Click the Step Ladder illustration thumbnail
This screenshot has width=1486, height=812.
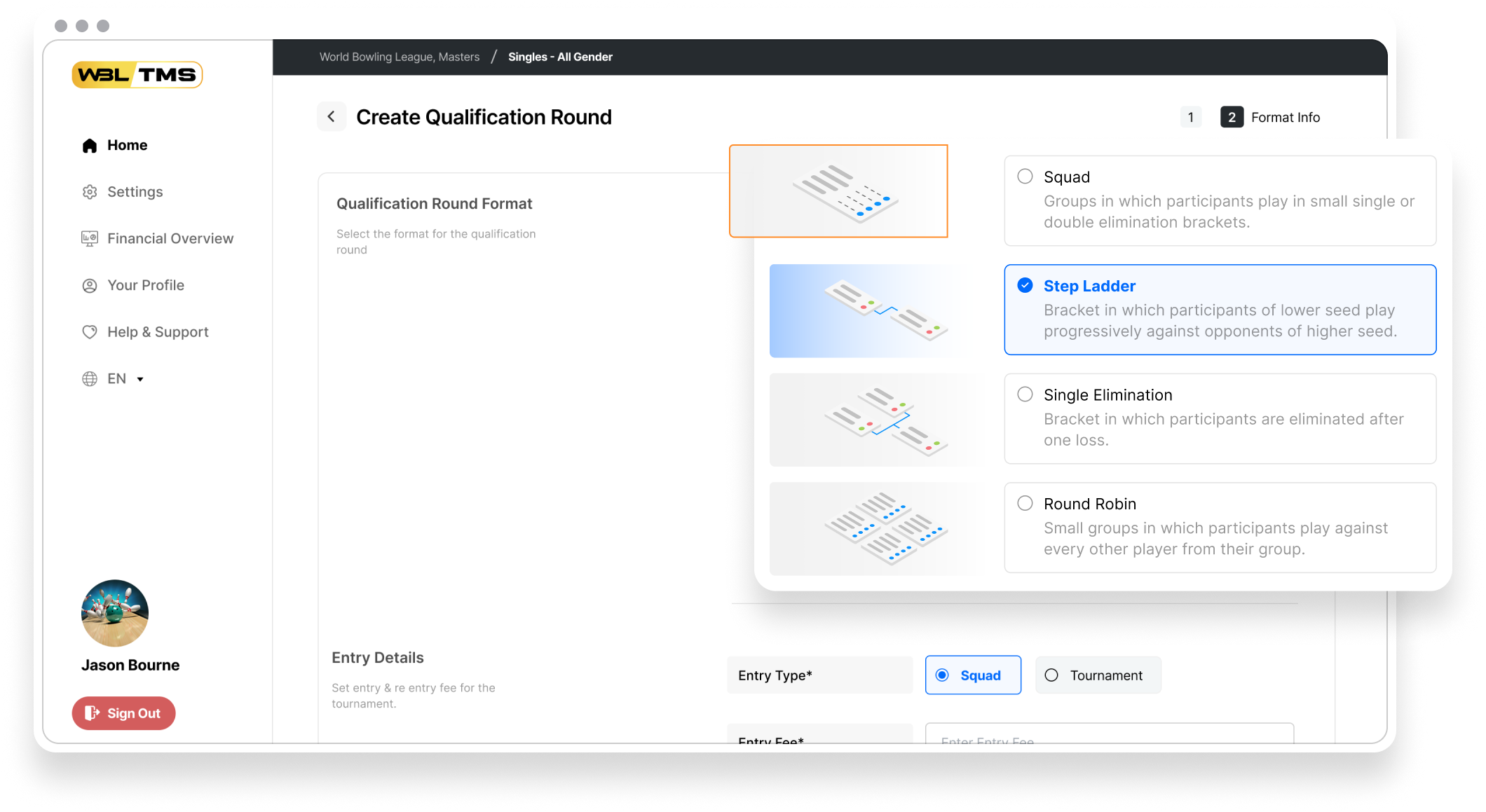876,311
